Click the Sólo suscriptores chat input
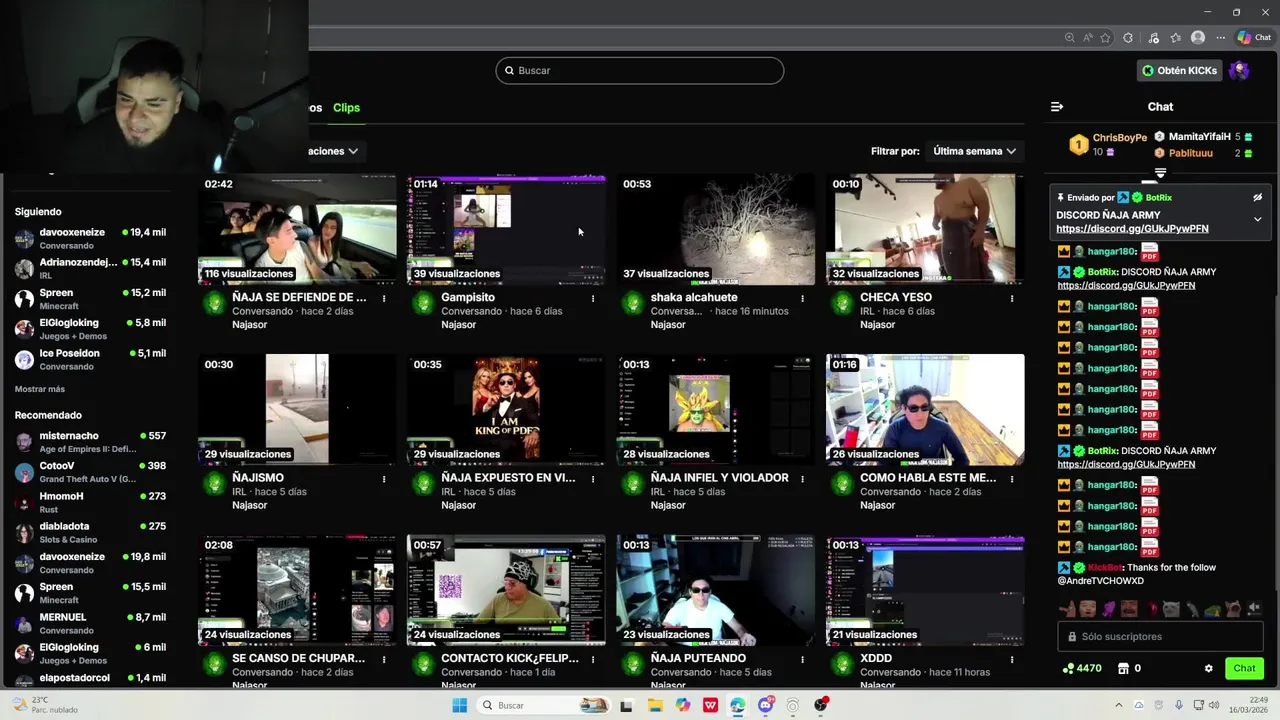 coord(1160,636)
